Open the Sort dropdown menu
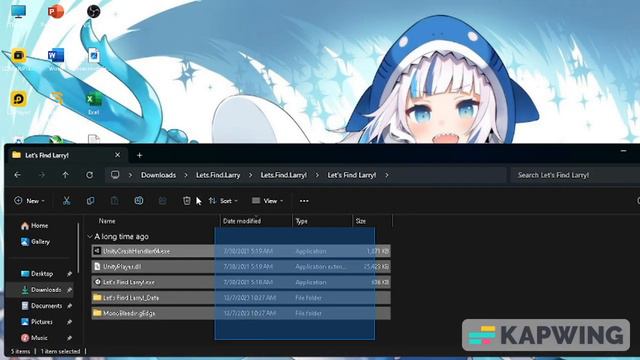 [x=223, y=201]
